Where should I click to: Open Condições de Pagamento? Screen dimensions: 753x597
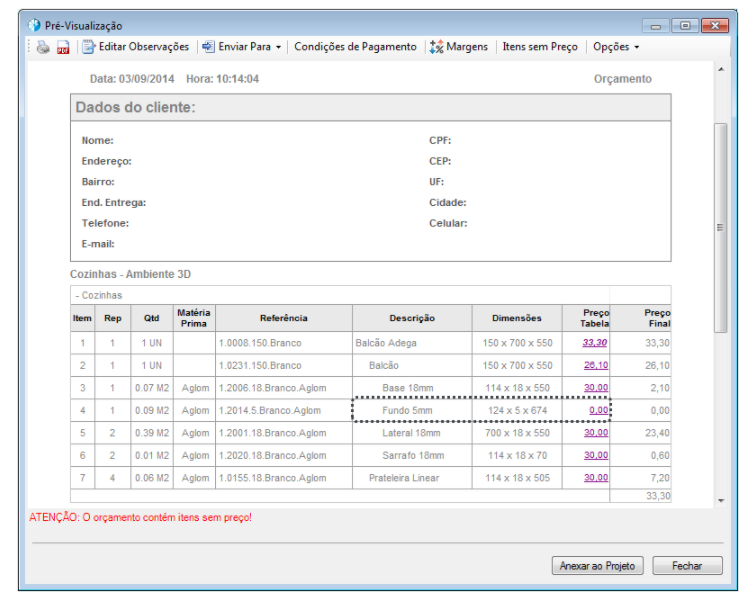coord(355,47)
